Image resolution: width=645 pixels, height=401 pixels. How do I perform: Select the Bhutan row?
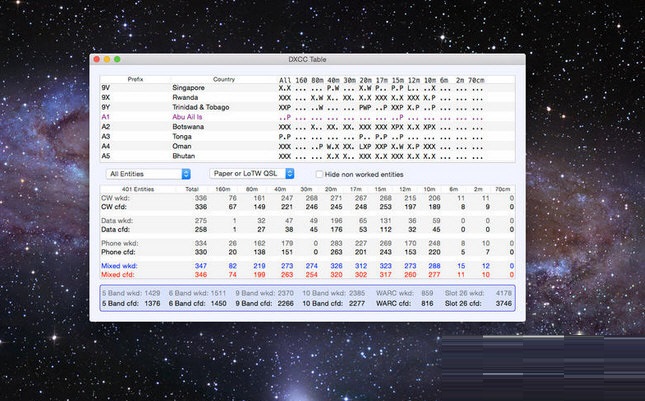point(307,156)
